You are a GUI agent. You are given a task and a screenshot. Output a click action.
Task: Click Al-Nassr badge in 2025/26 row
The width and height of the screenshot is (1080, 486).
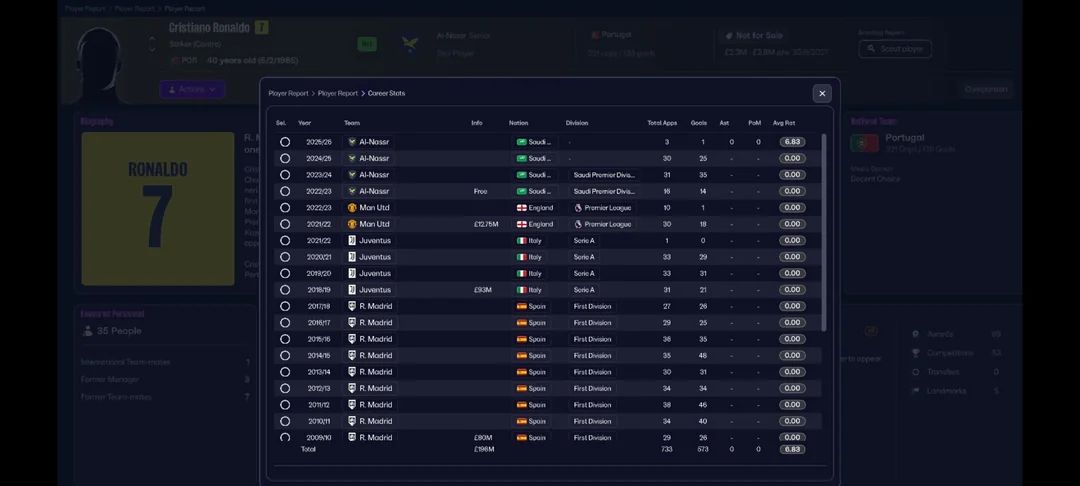pyautogui.click(x=352, y=142)
